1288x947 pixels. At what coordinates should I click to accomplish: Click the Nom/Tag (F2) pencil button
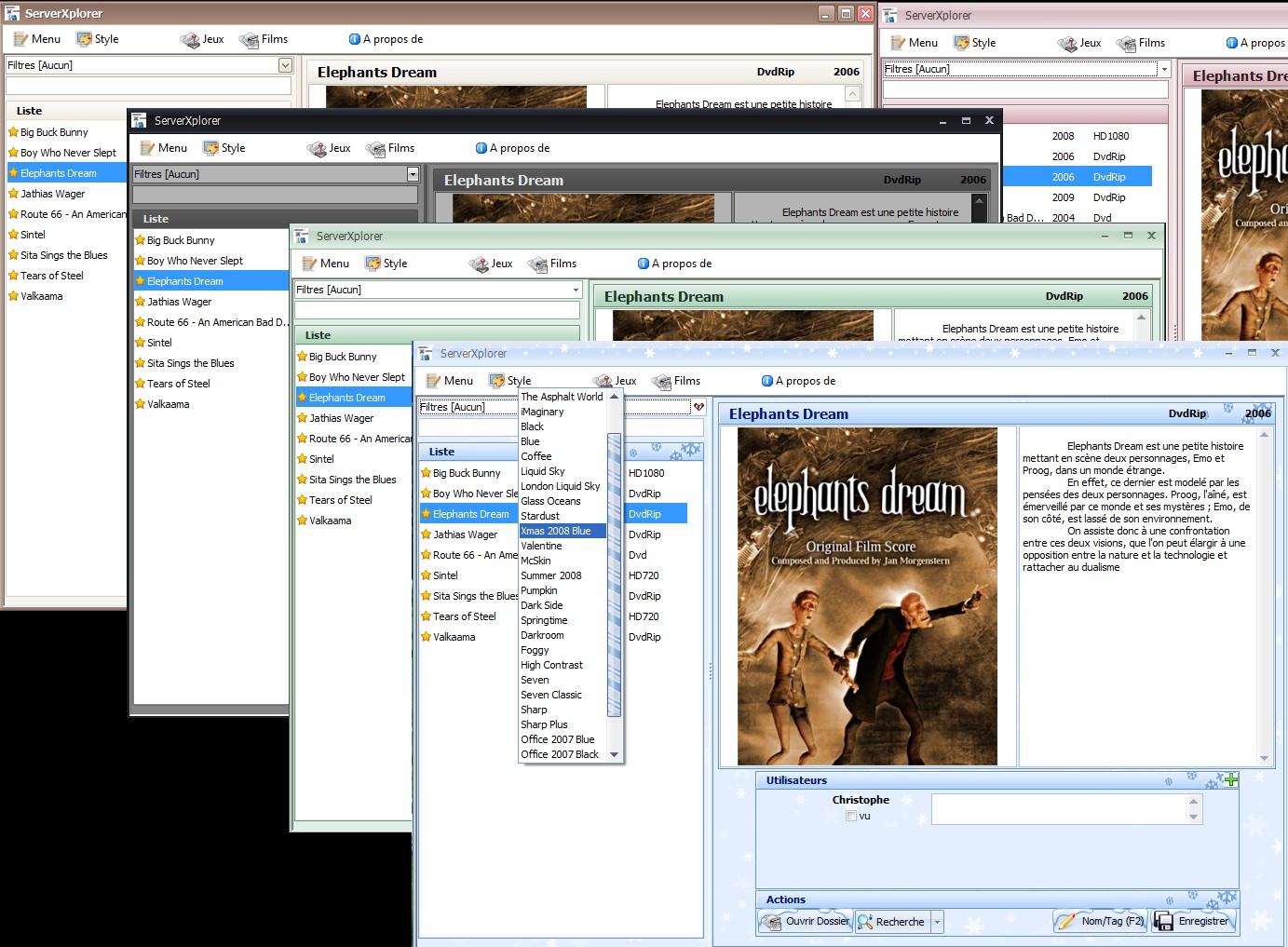click(x=1100, y=921)
